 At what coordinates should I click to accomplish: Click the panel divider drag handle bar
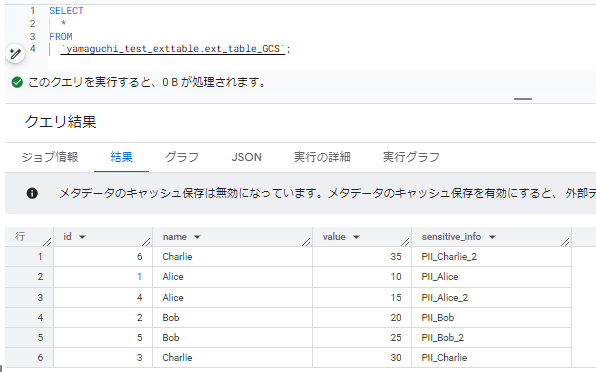click(x=523, y=99)
